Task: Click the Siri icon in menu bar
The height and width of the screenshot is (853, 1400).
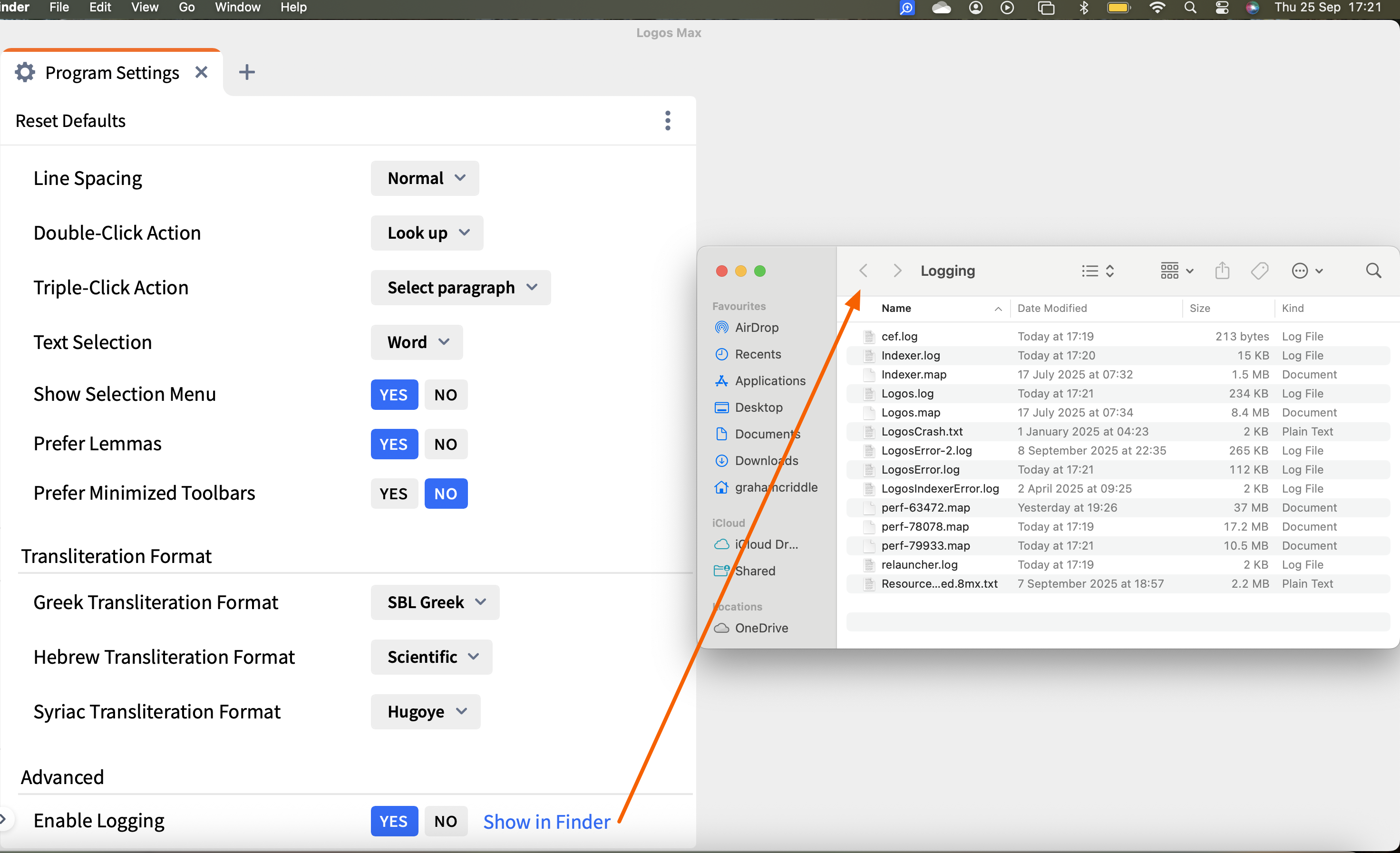Action: pyautogui.click(x=1252, y=8)
